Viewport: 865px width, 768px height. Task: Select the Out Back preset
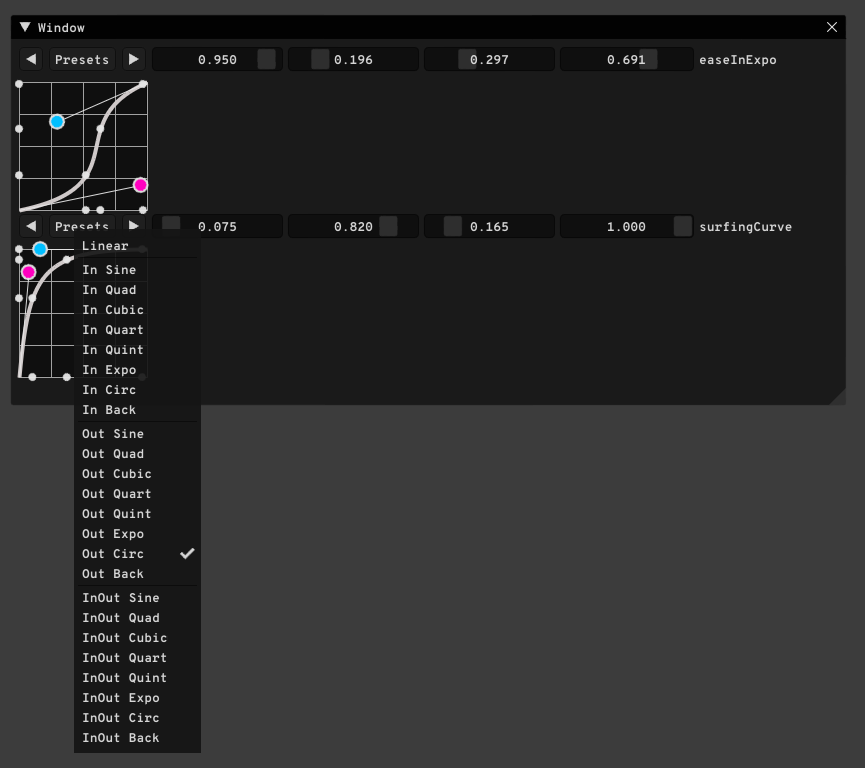(137, 574)
